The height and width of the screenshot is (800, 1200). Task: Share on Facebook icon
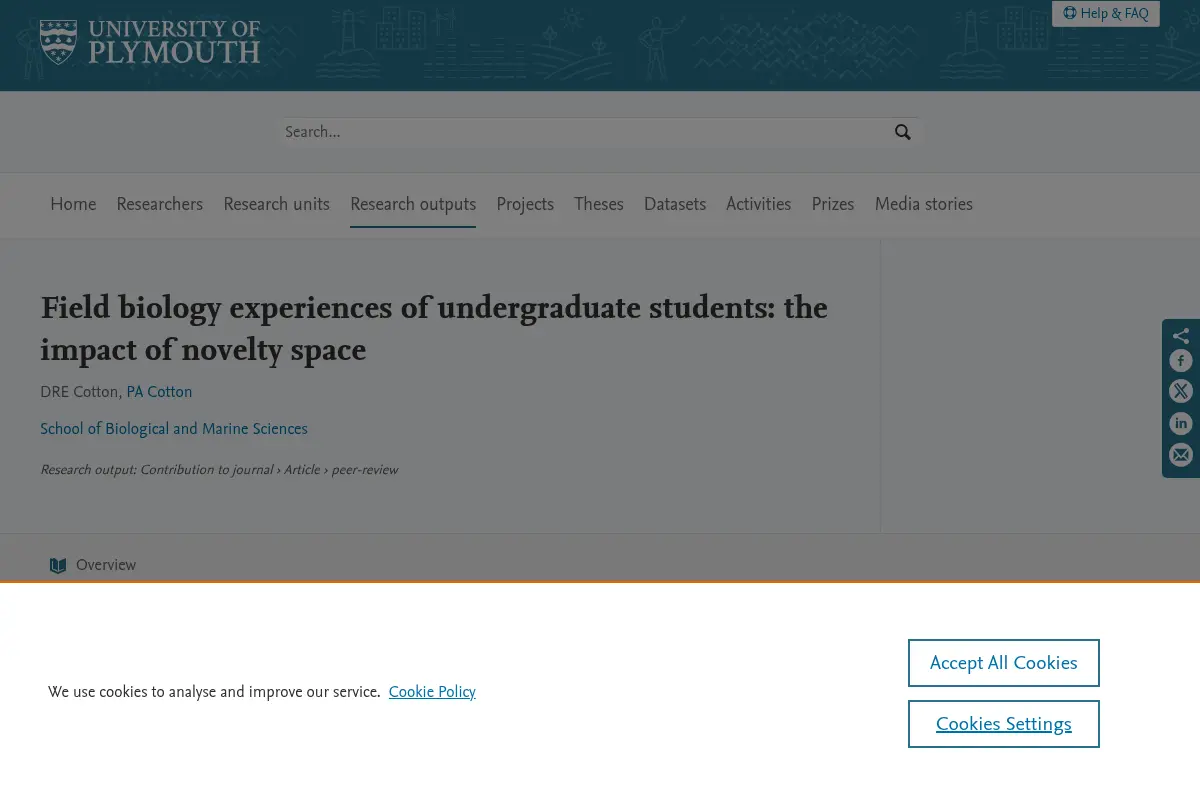pos(1181,362)
